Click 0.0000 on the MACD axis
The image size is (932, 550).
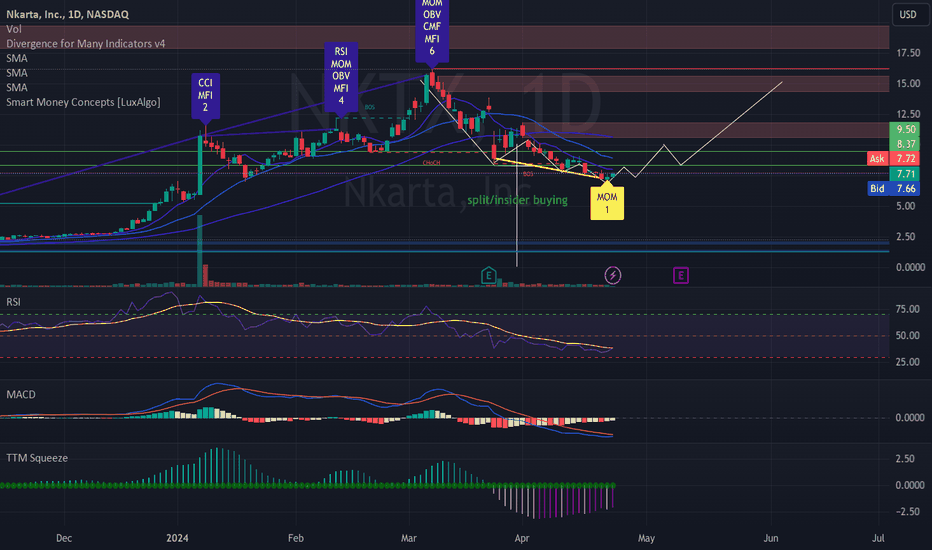pyautogui.click(x=910, y=418)
